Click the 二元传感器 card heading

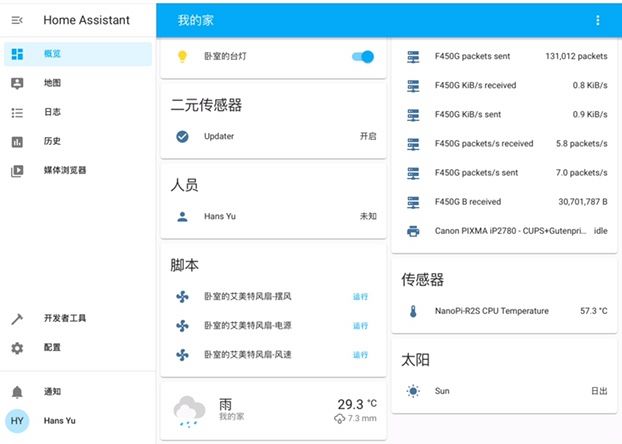(206, 105)
